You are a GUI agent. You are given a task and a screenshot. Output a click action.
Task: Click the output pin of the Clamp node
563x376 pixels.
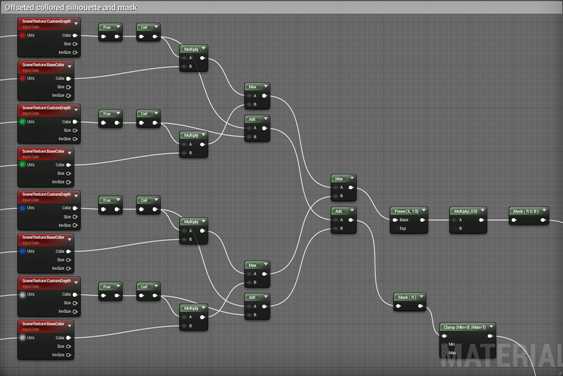[x=490, y=336]
